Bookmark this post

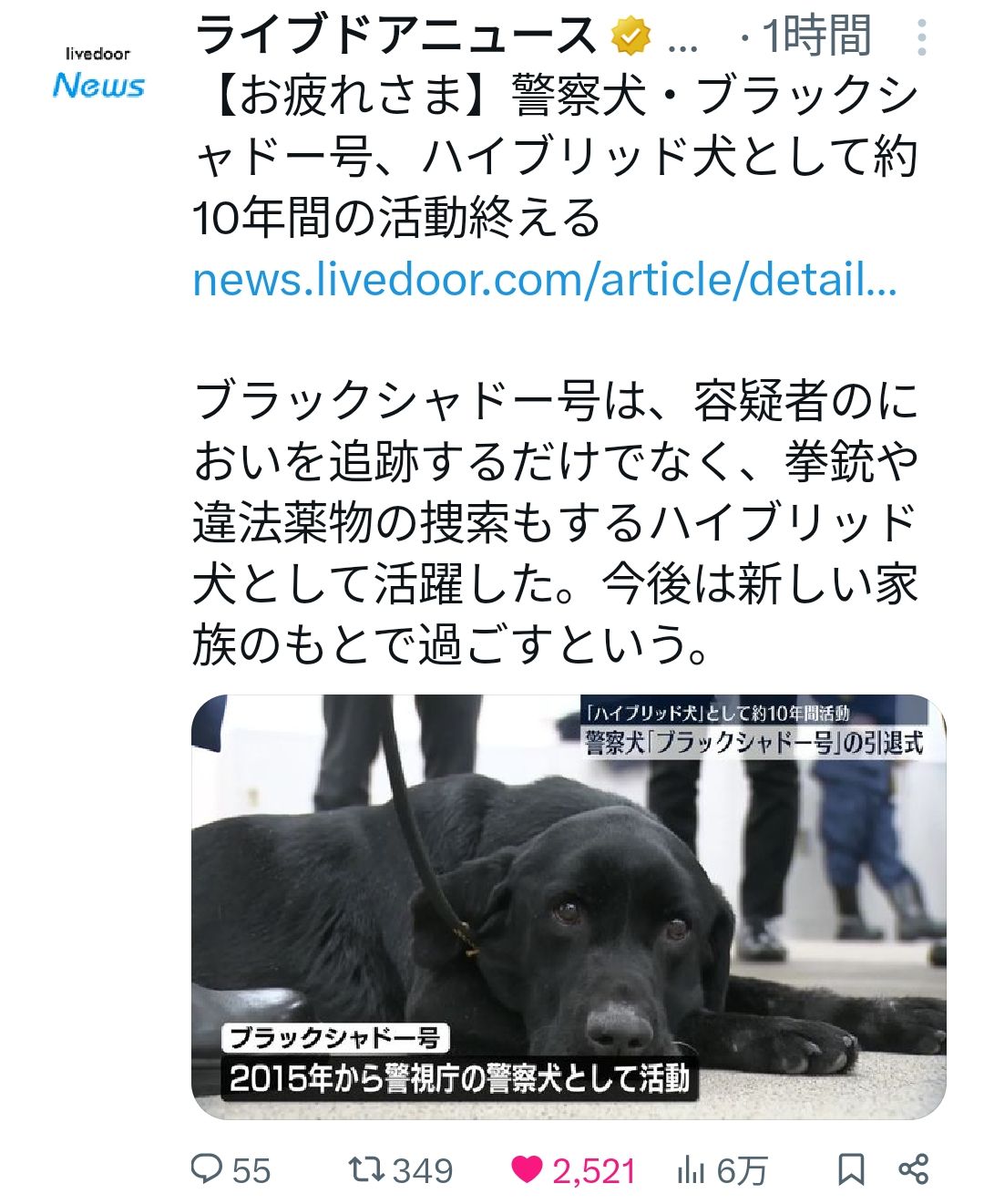(851, 1169)
